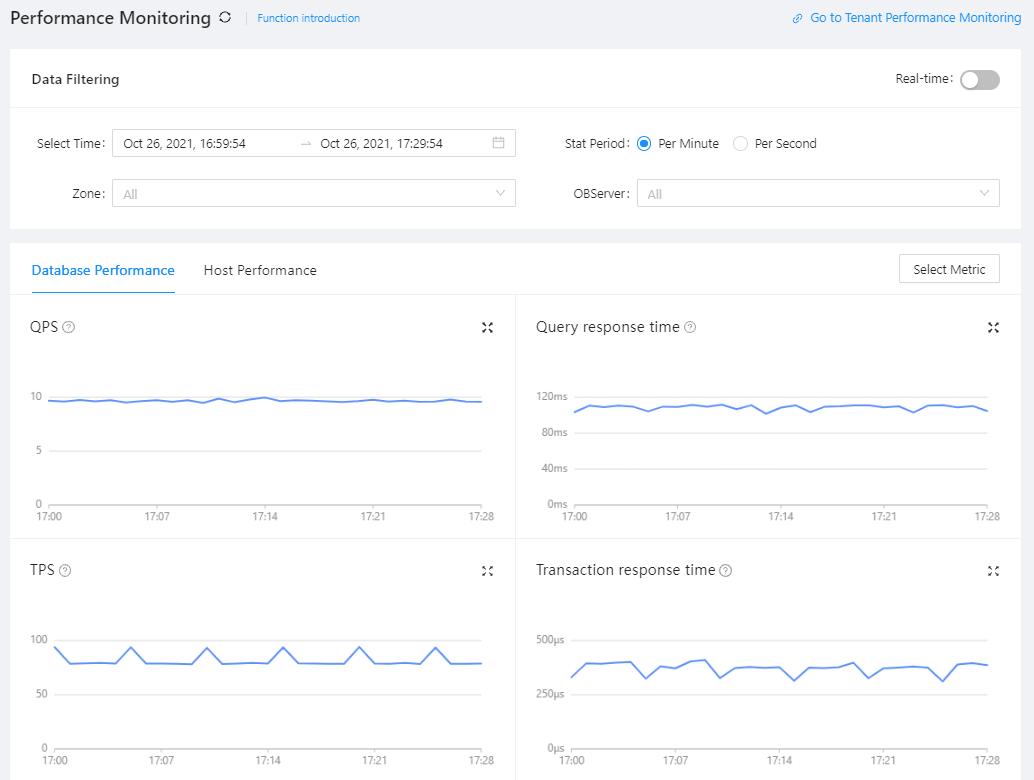The height and width of the screenshot is (780, 1034).
Task: Expand the OBServer dropdown
Action: coord(818,193)
